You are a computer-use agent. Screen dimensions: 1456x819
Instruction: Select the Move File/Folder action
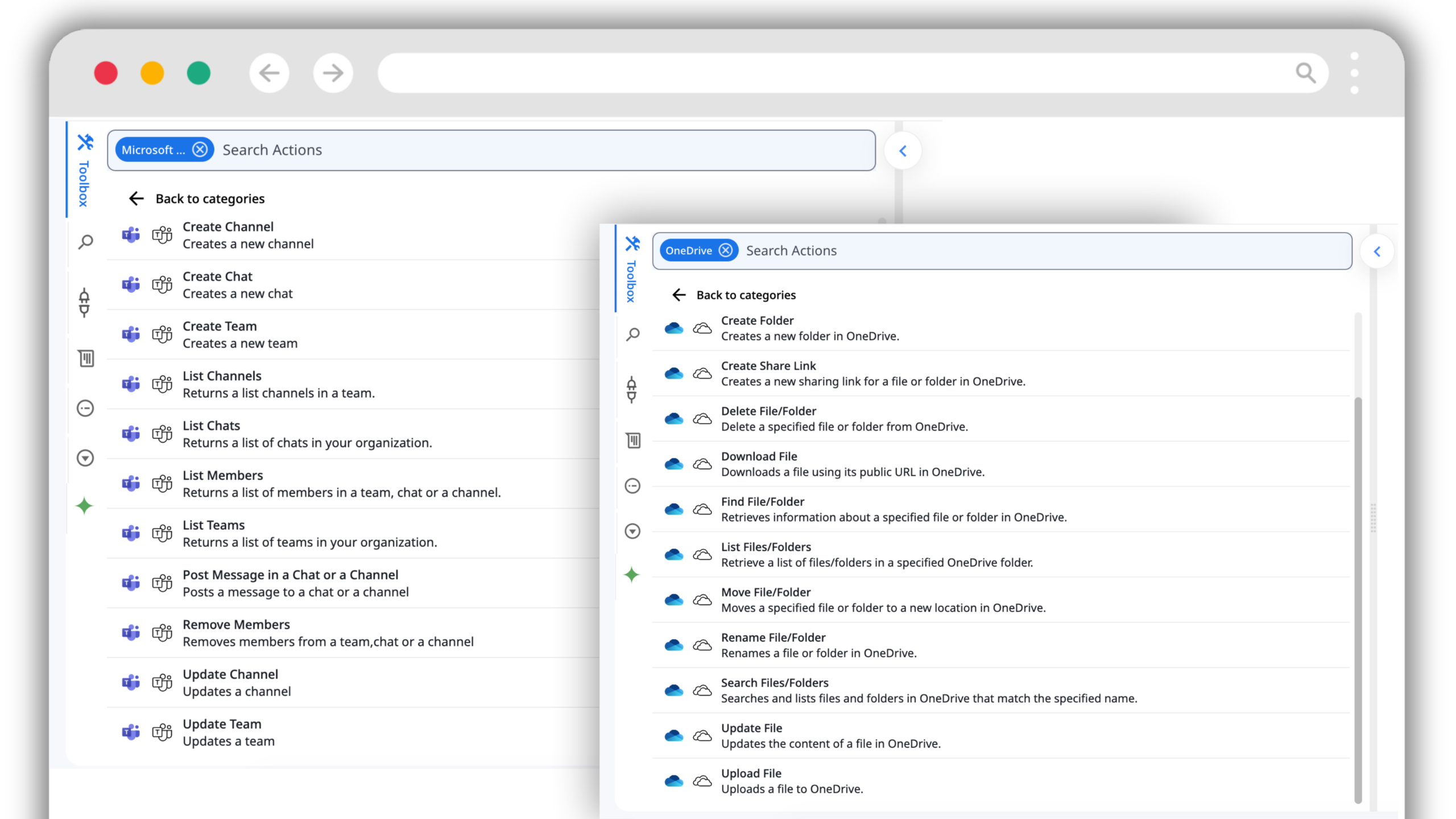[x=1001, y=600]
